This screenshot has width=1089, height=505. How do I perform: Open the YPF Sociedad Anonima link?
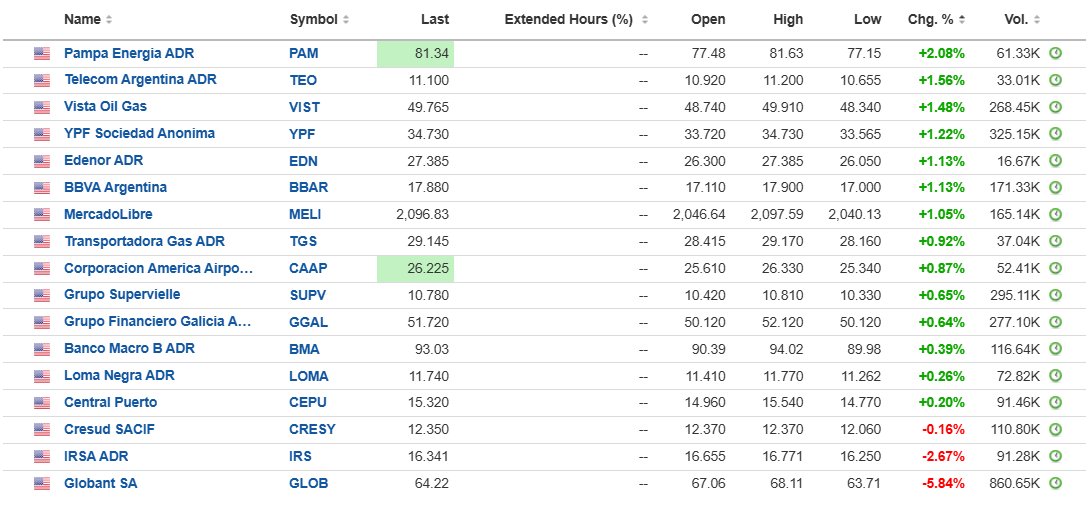(x=140, y=133)
